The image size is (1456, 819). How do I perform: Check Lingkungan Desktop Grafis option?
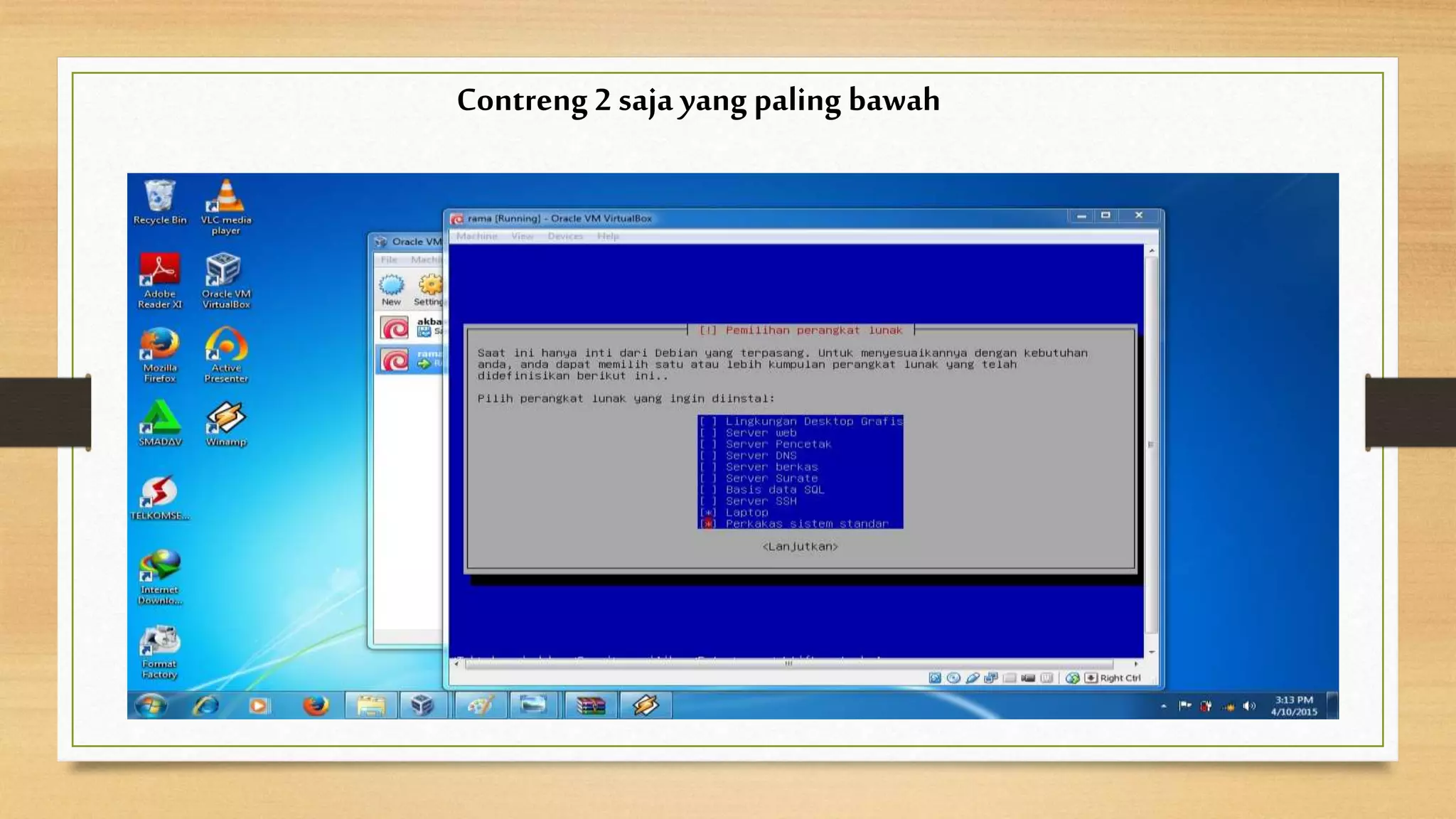pos(801,422)
